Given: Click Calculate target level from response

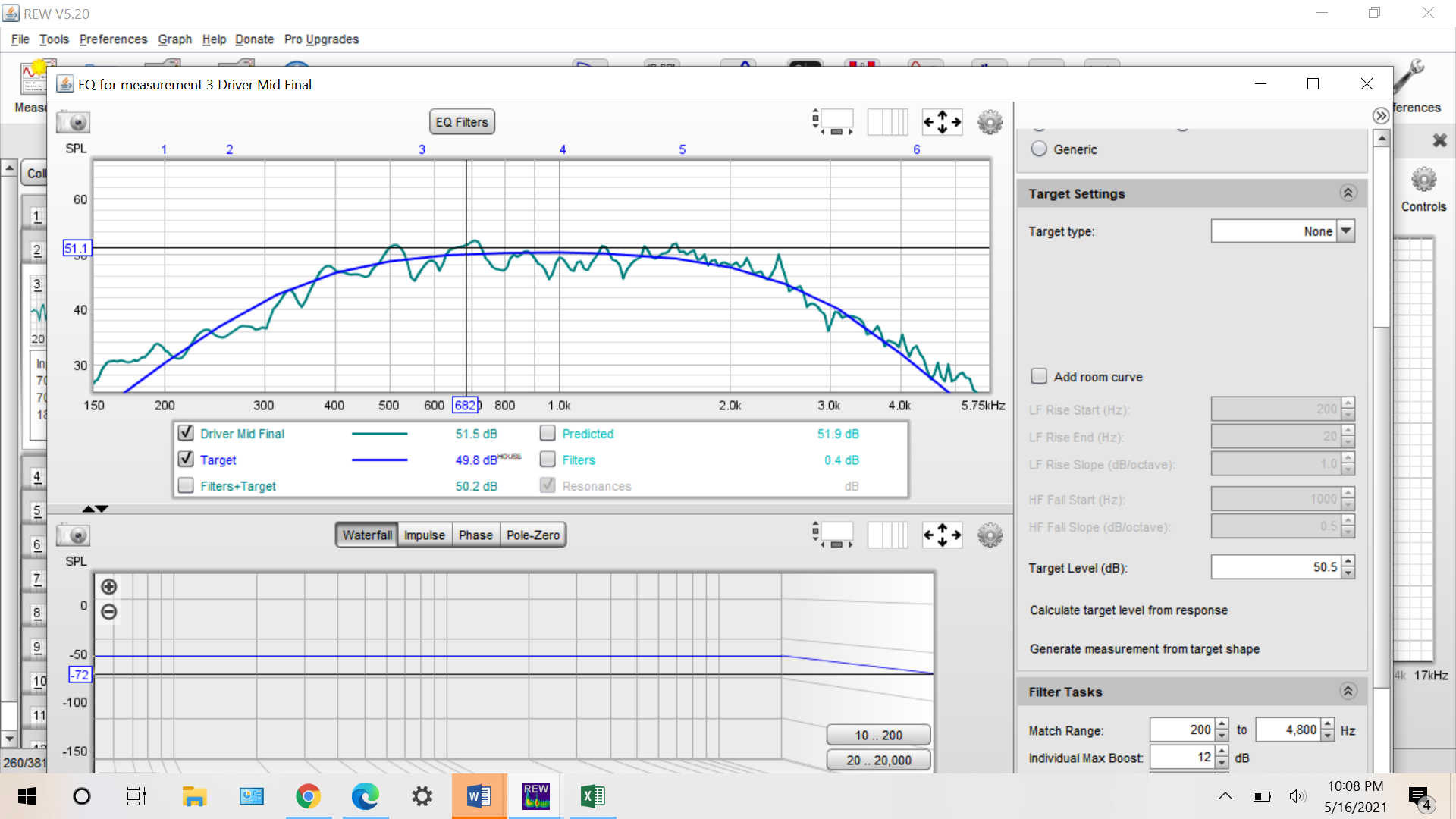Looking at the screenshot, I should pos(1128,610).
